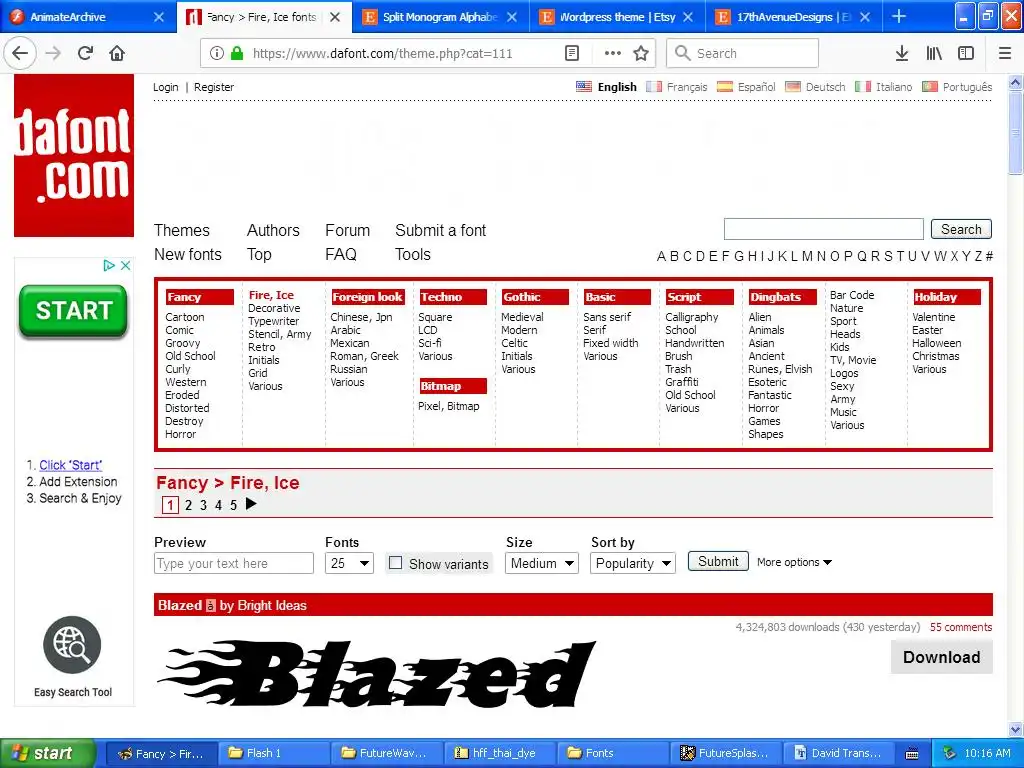Open the Size Medium dropdown
This screenshot has width=1024, height=768.
[x=542, y=563]
